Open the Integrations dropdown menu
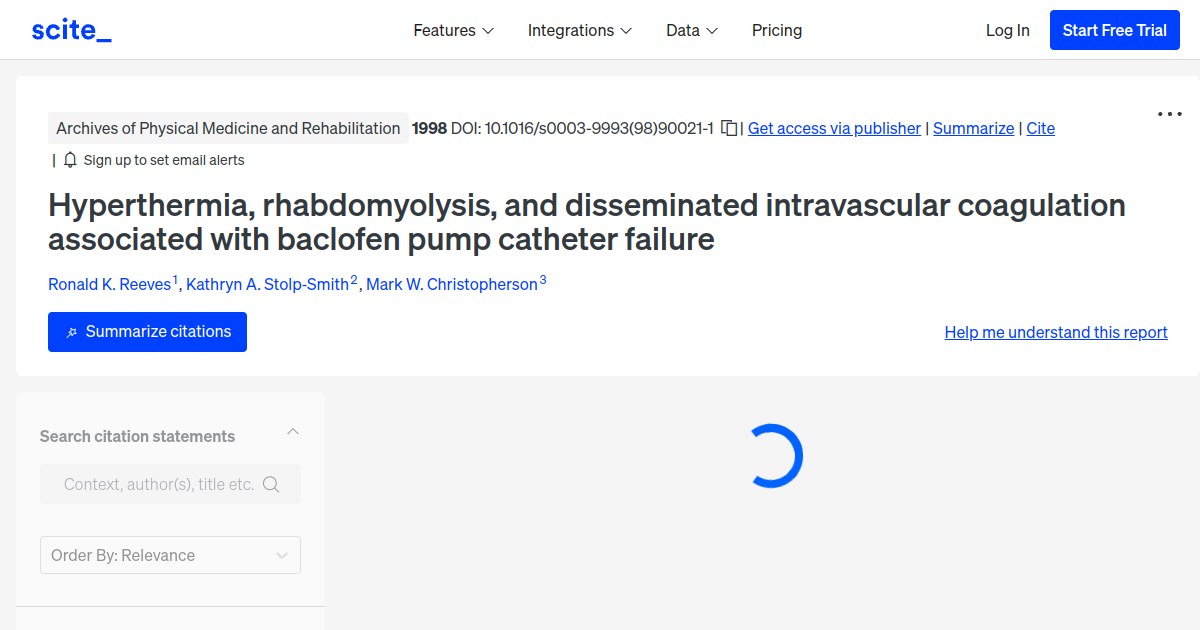Screen dimensions: 1200x630 (x=580, y=30)
